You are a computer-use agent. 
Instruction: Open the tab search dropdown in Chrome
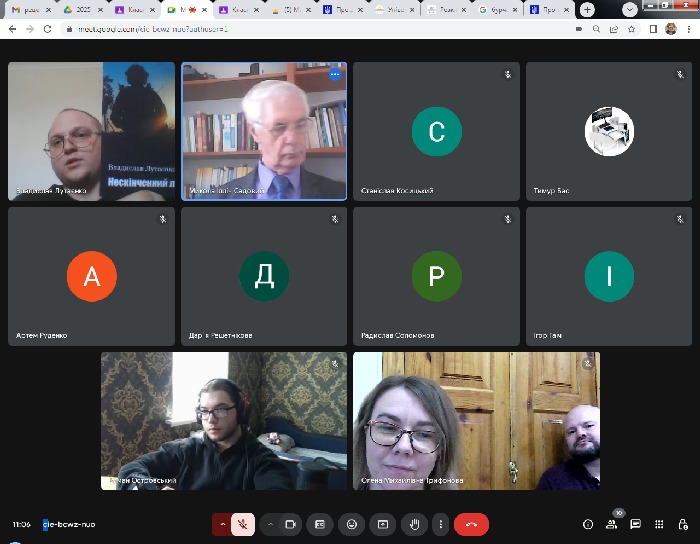(x=631, y=9)
